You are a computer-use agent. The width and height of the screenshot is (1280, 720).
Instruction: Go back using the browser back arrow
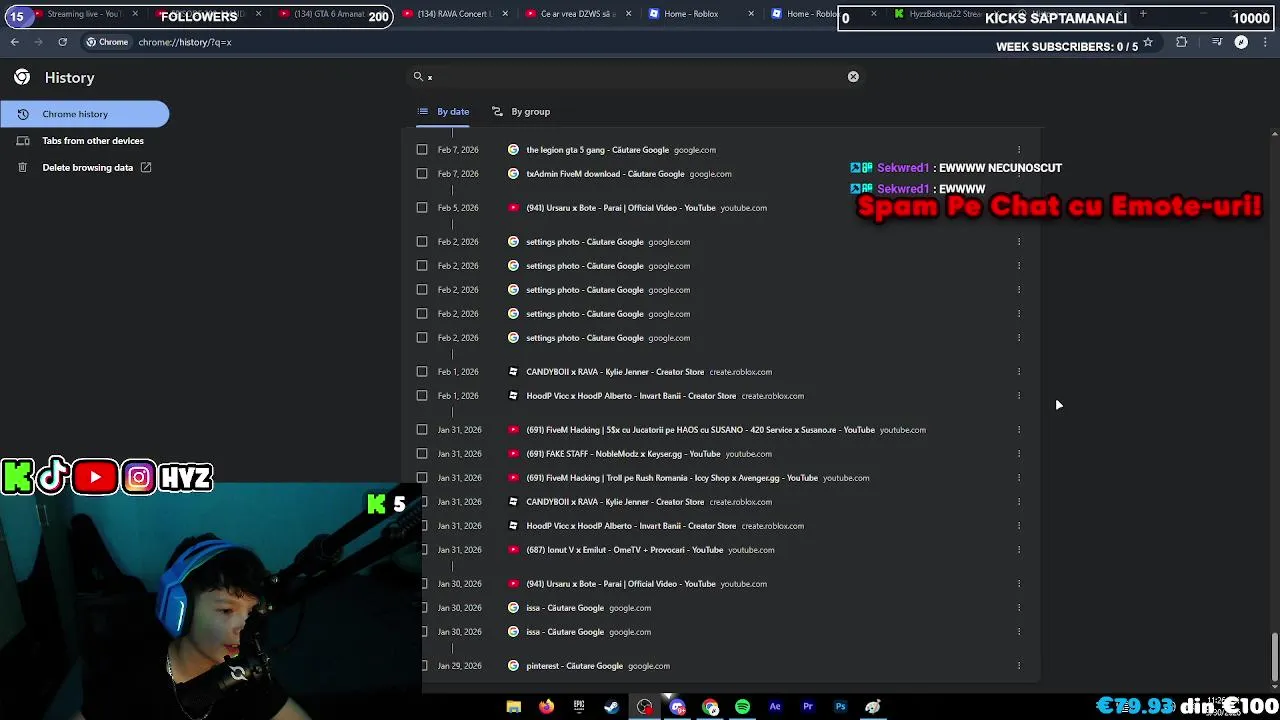pyautogui.click(x=14, y=42)
